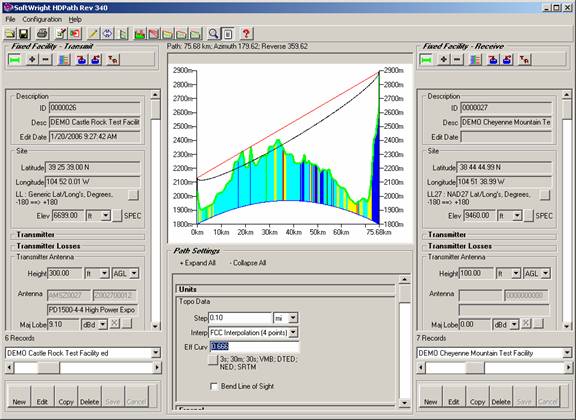Image resolution: width=576 pixels, height=420 pixels.
Task: Click the minus icon in Receive panel
Action: (x=457, y=60)
